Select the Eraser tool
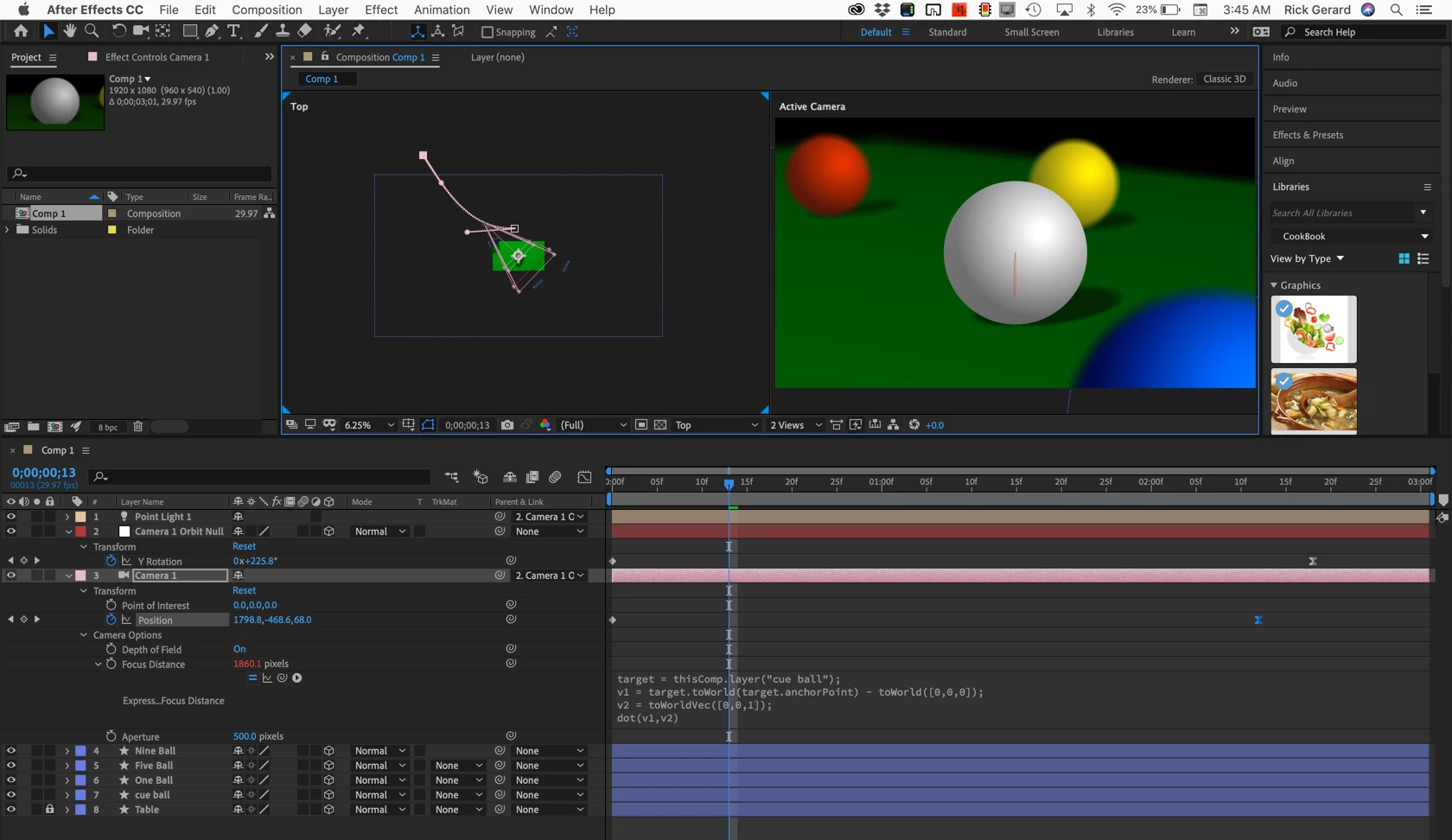Viewport: 1452px width, 840px height. click(304, 31)
